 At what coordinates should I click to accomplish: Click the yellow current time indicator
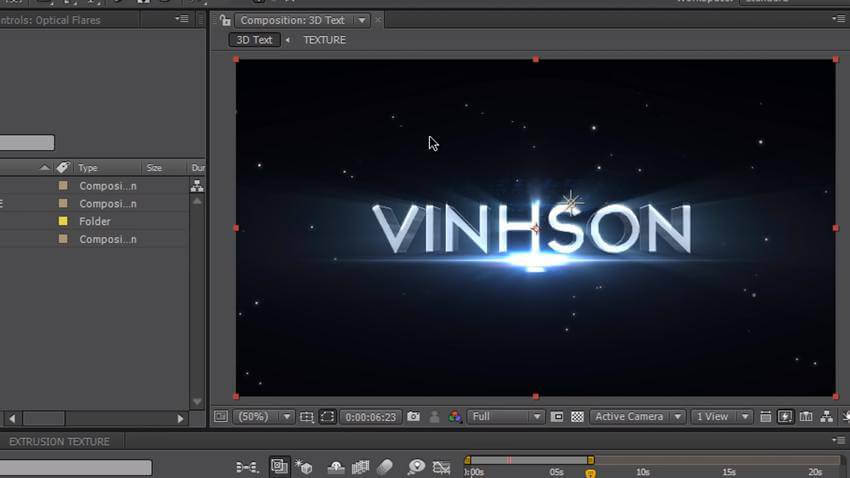pos(590,474)
